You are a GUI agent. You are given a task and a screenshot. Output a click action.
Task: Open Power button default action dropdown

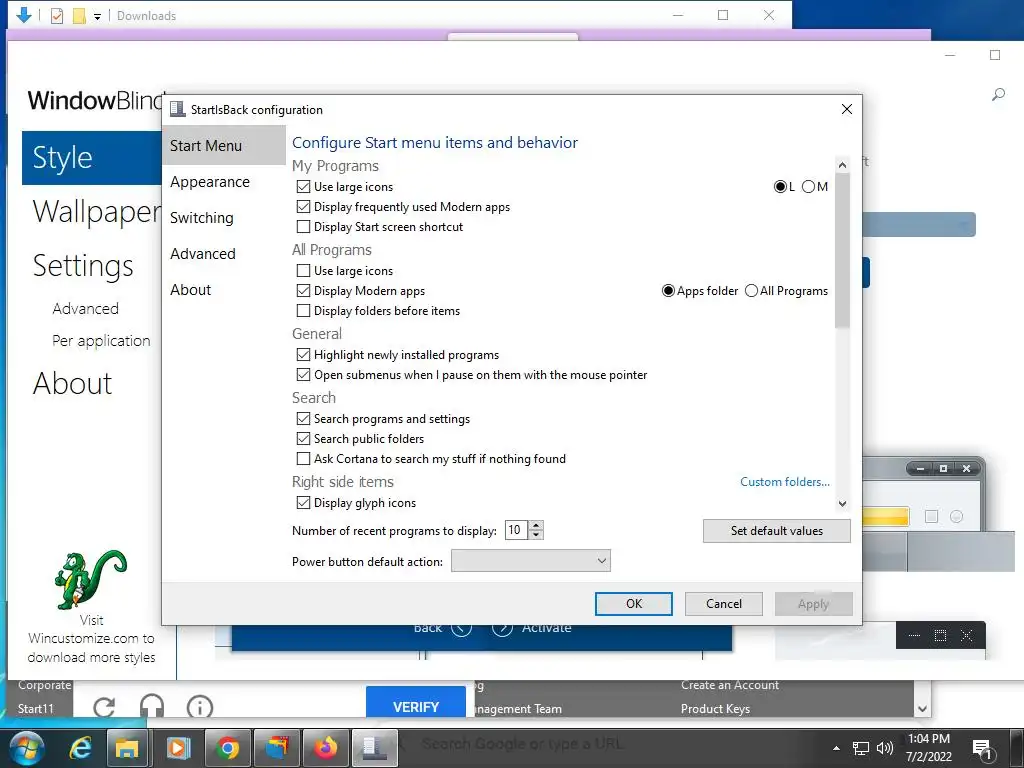pyautogui.click(x=530, y=561)
